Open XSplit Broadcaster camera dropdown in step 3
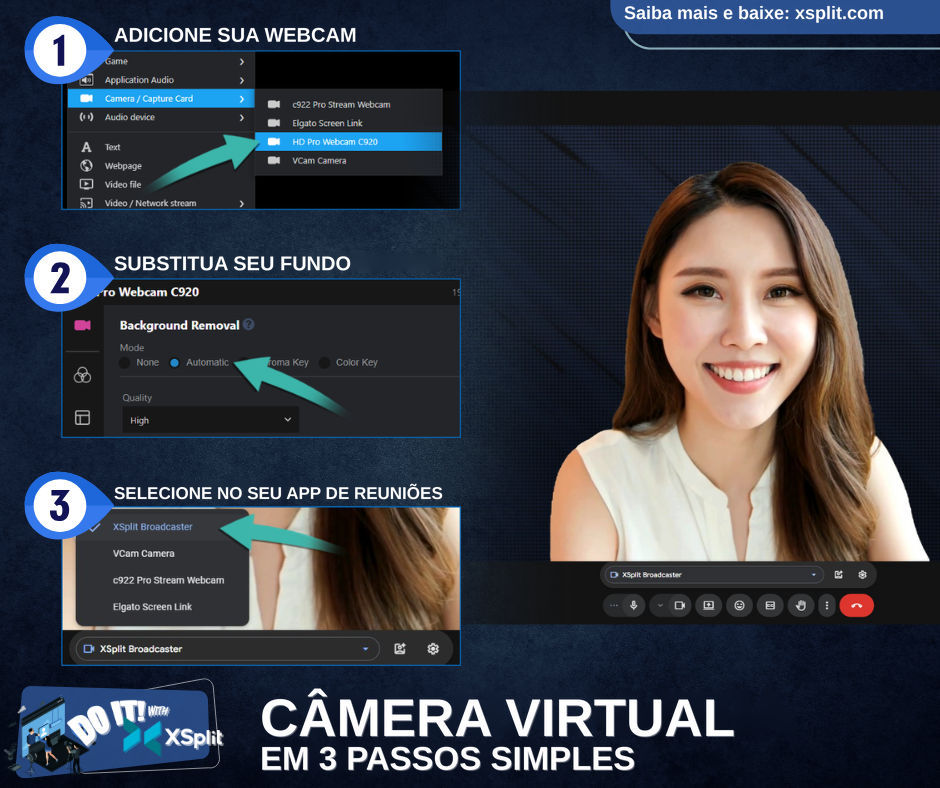Viewport: 940px width, 788px height. 228,649
